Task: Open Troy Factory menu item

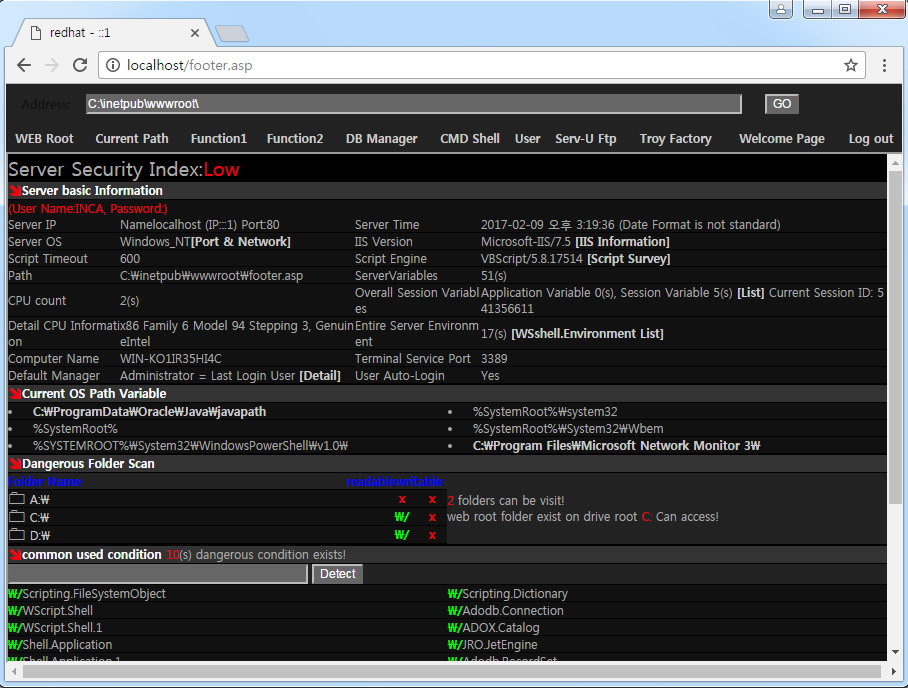Action: (x=675, y=139)
